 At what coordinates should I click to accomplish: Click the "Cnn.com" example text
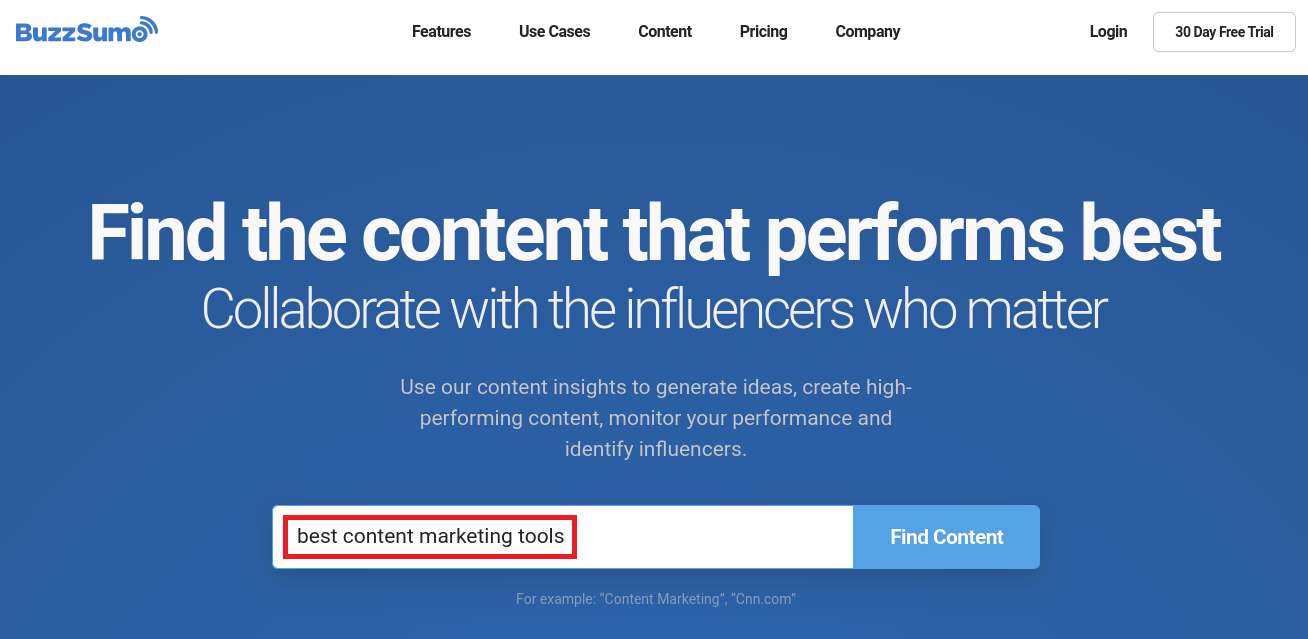[x=763, y=599]
